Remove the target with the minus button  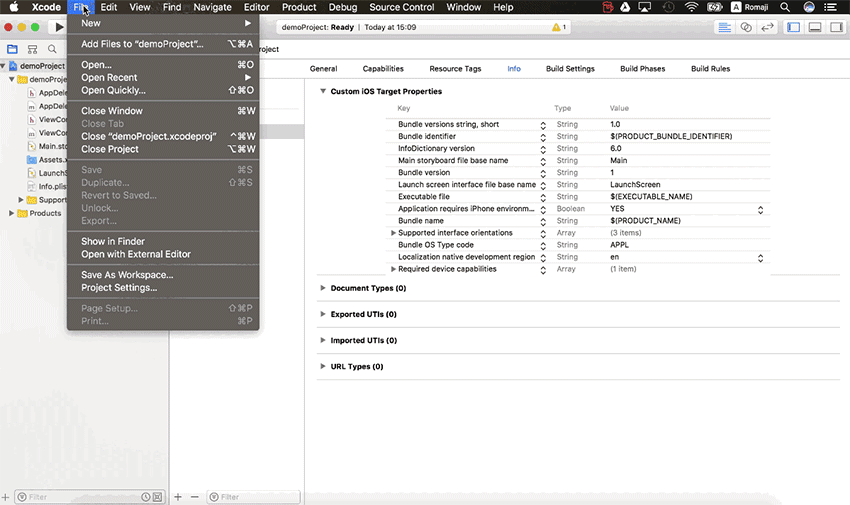(195, 496)
